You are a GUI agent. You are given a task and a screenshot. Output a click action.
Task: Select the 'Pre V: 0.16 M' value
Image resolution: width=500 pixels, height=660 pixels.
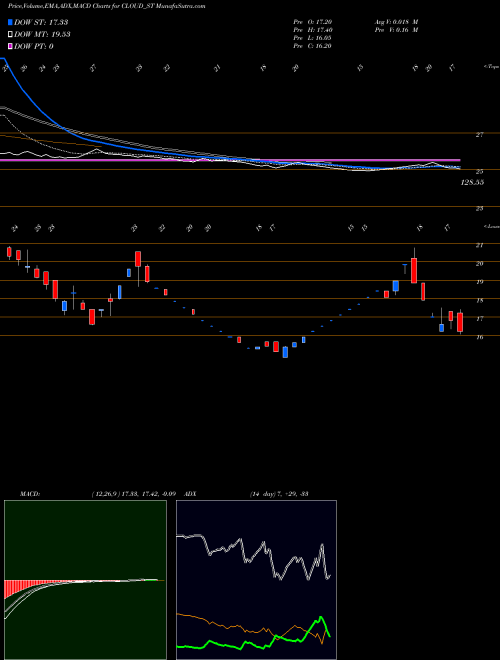[x=396, y=30]
